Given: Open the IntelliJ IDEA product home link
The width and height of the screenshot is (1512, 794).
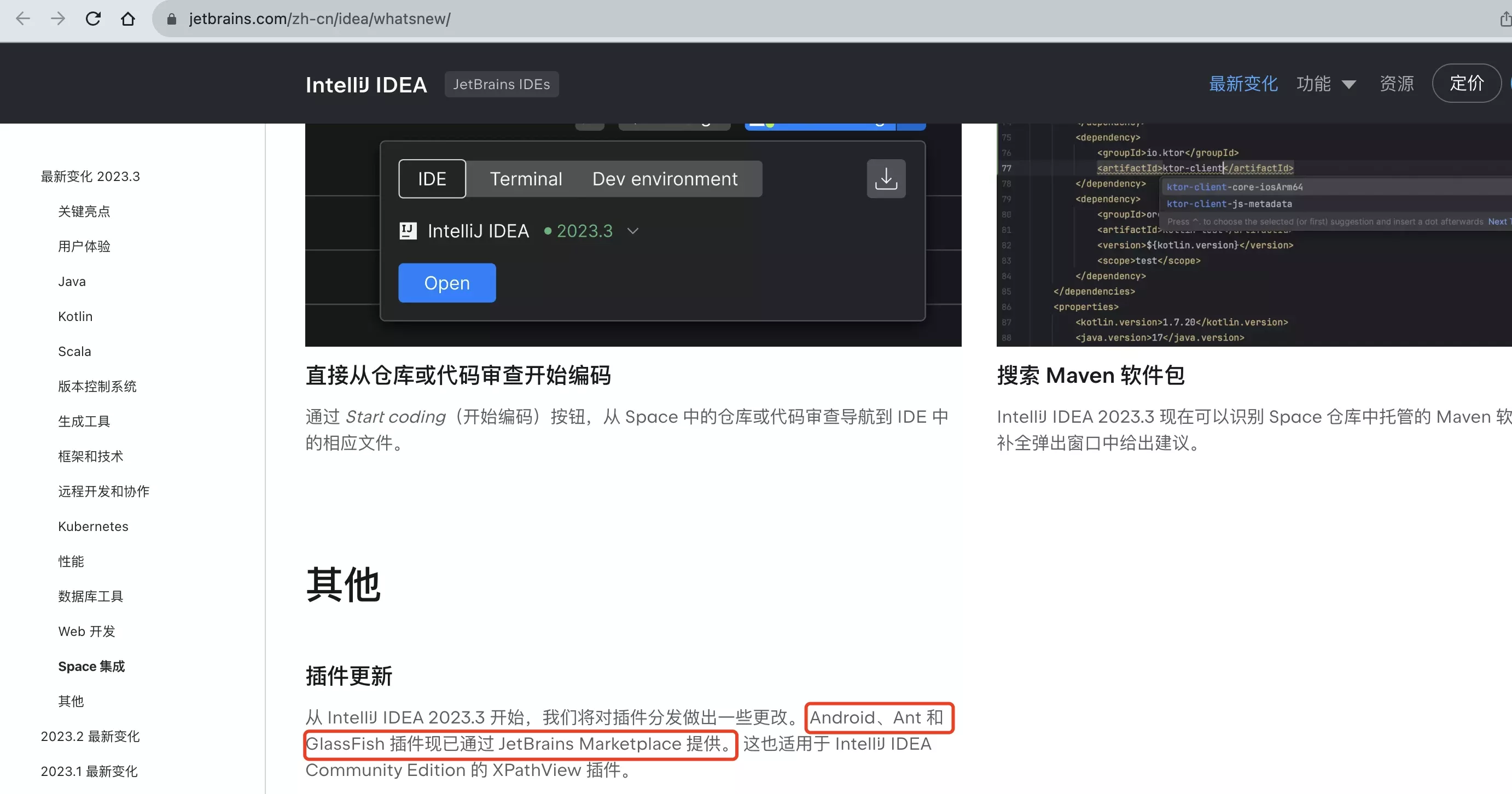Looking at the screenshot, I should tap(367, 85).
